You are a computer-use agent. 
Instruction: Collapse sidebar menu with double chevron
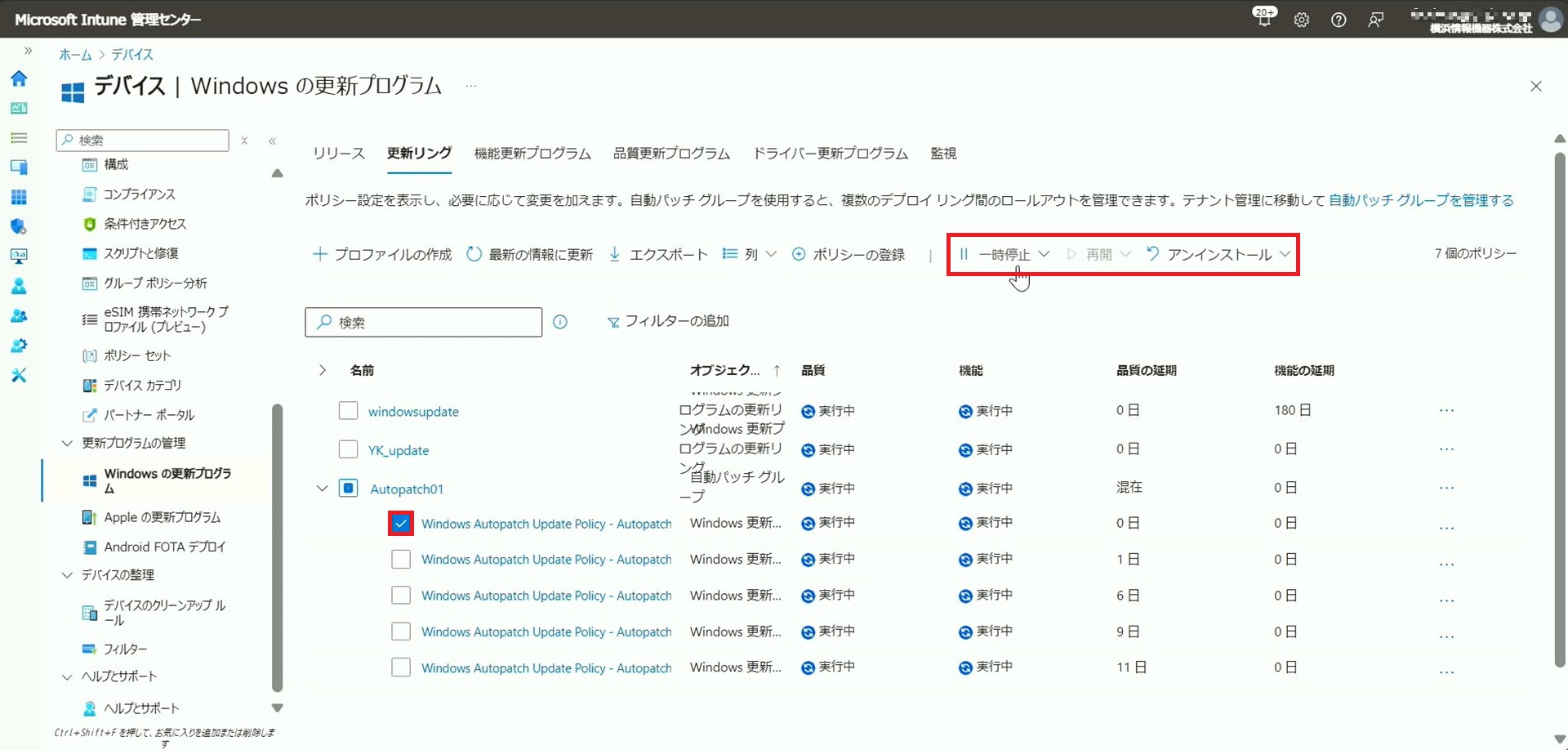click(x=273, y=141)
